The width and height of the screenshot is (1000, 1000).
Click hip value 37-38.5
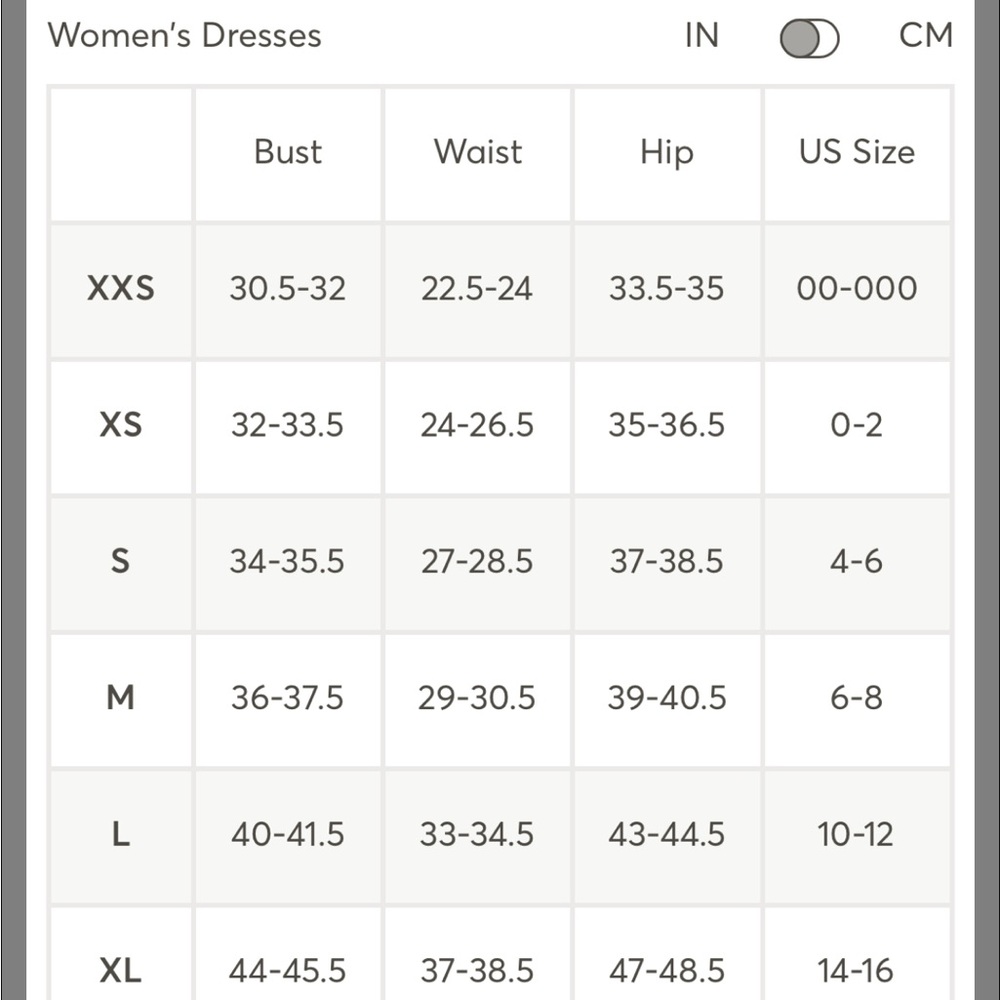click(x=666, y=561)
